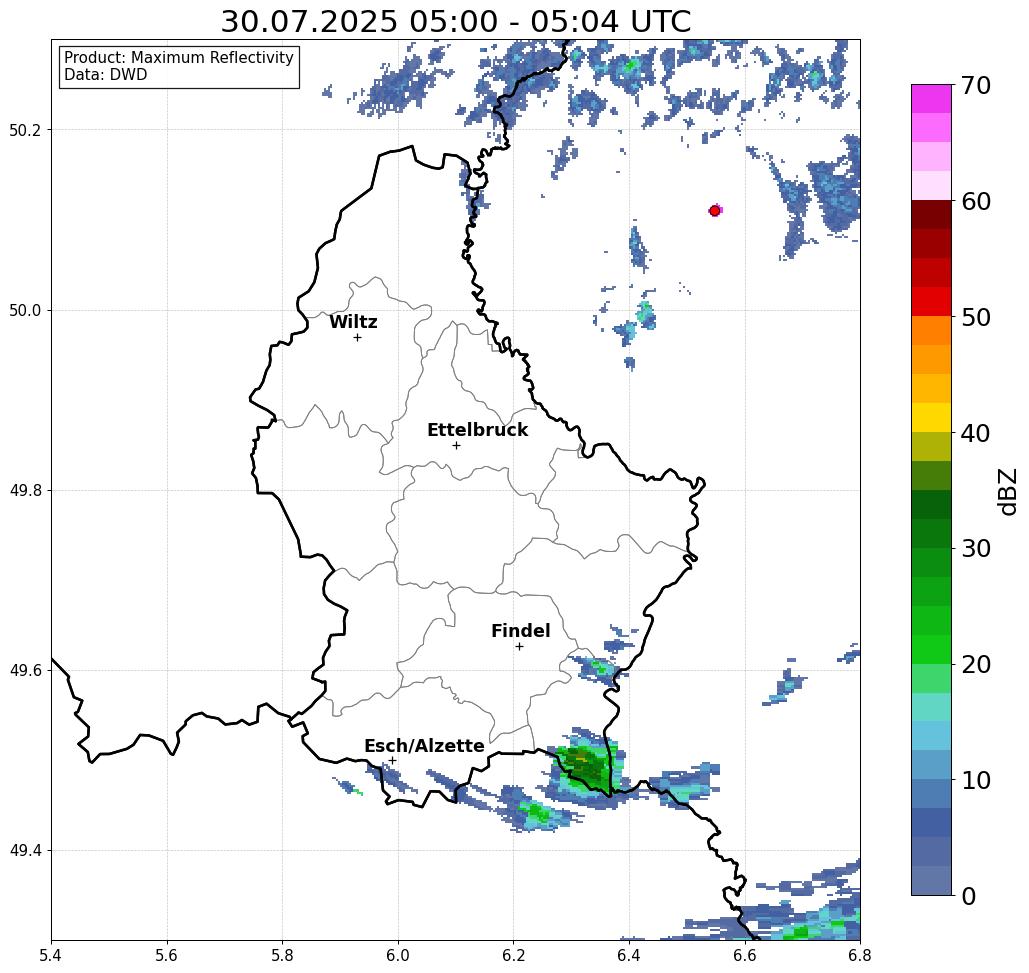Click the latitude tick label 49.4
Image resolution: width=1029 pixels, height=973 pixels.
[x=25, y=851]
